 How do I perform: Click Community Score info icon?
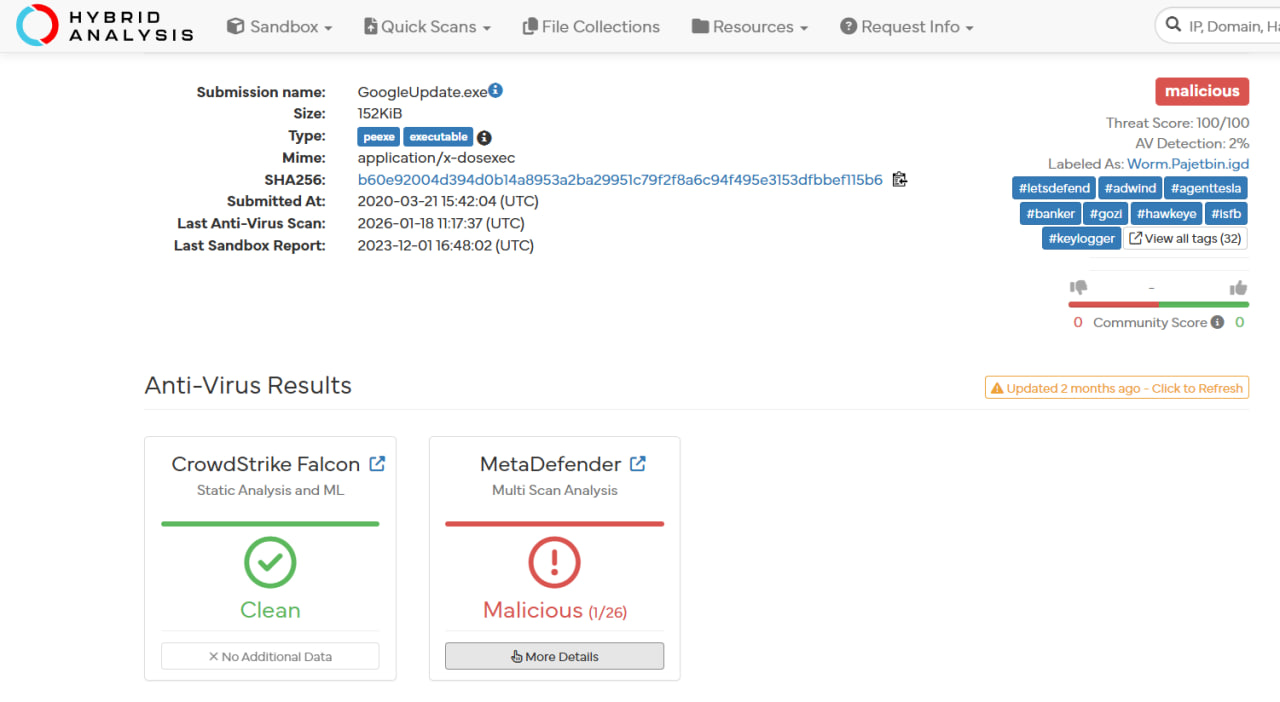pyautogui.click(x=1217, y=322)
